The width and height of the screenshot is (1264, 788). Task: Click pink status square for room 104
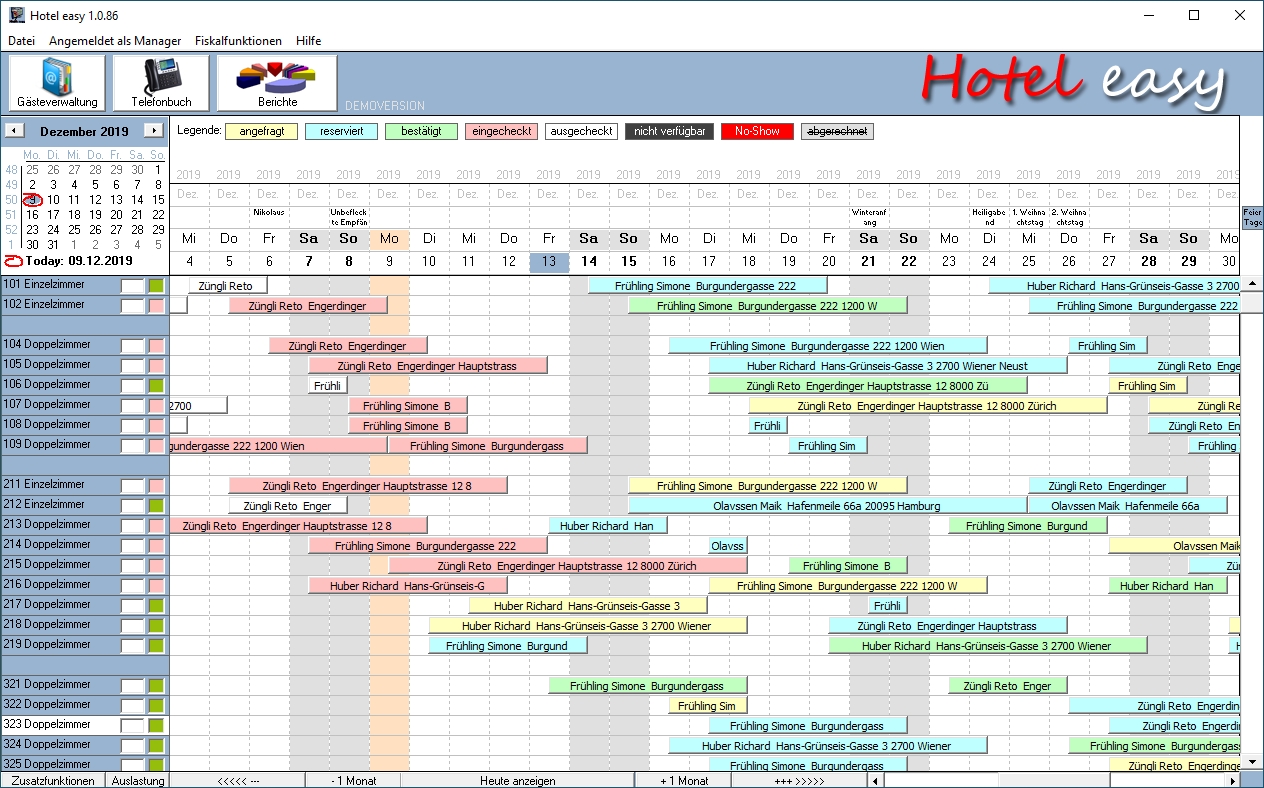coord(156,345)
